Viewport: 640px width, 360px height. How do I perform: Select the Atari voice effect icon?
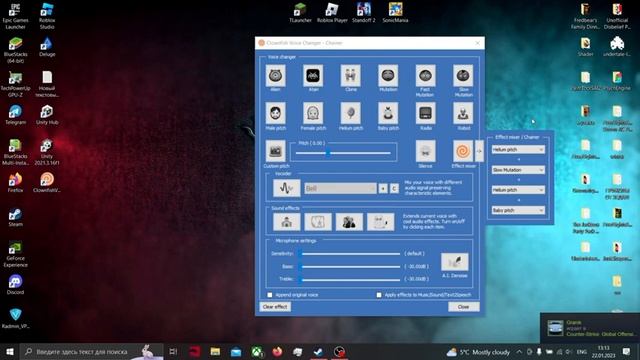click(313, 76)
